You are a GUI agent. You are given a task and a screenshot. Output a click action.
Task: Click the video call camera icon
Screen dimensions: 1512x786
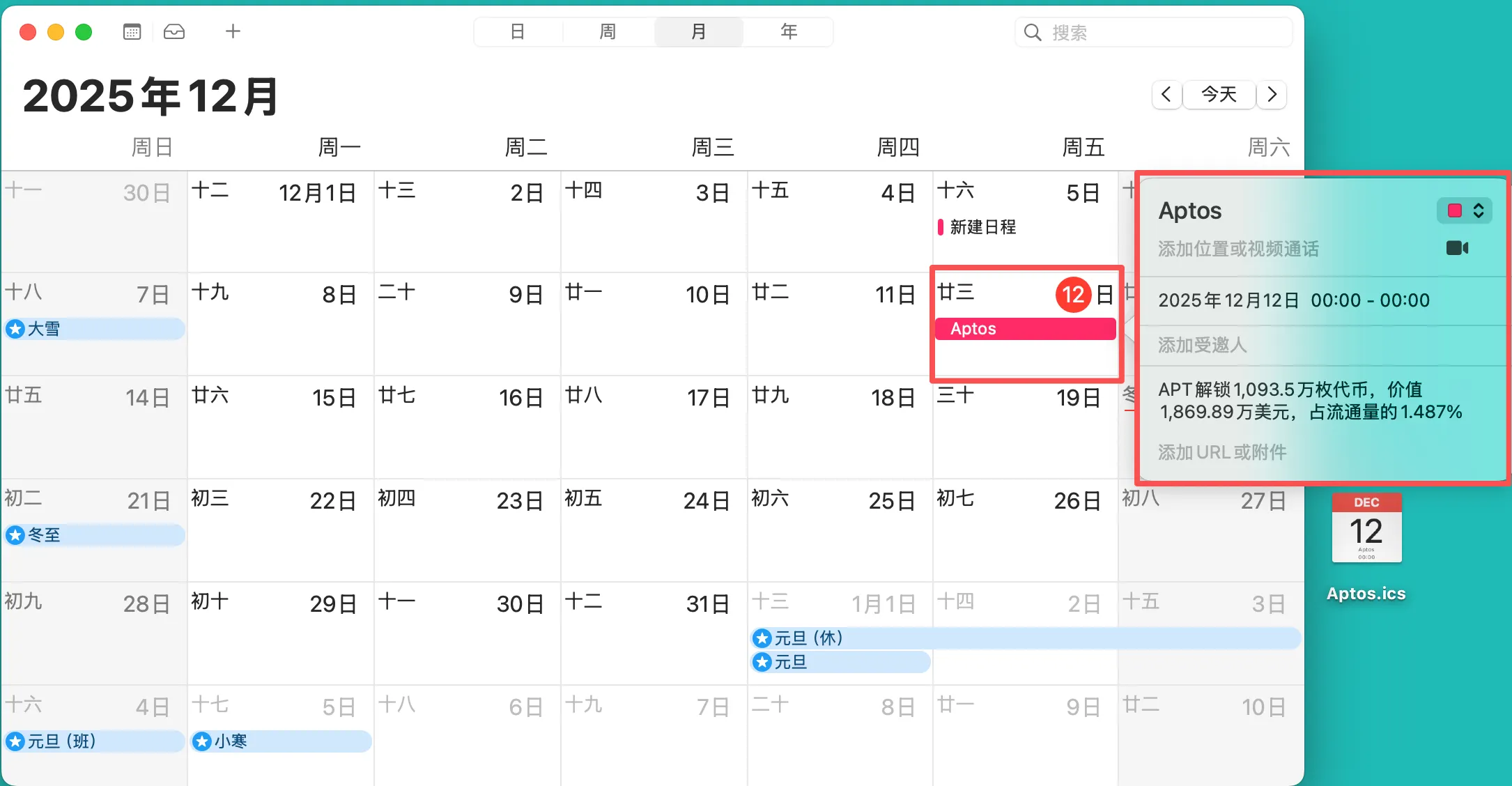pos(1457,248)
